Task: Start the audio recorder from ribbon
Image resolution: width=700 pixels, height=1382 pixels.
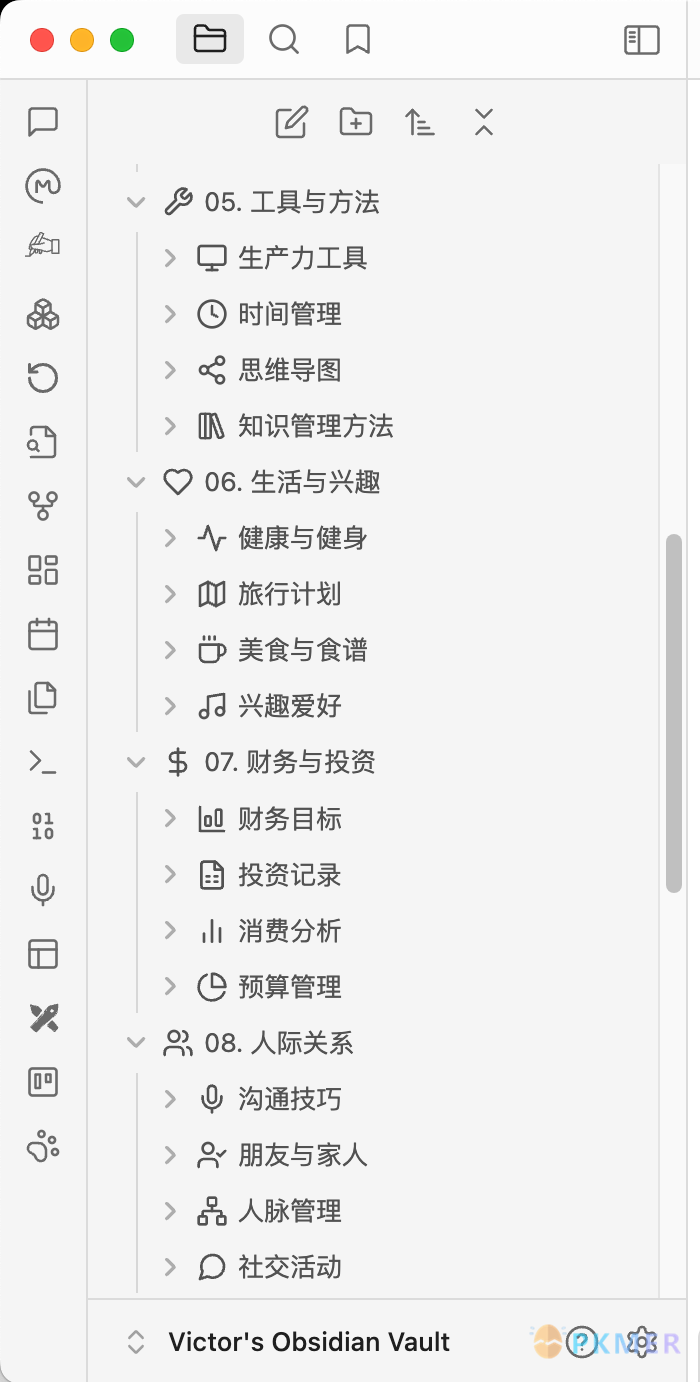Action: click(43, 890)
